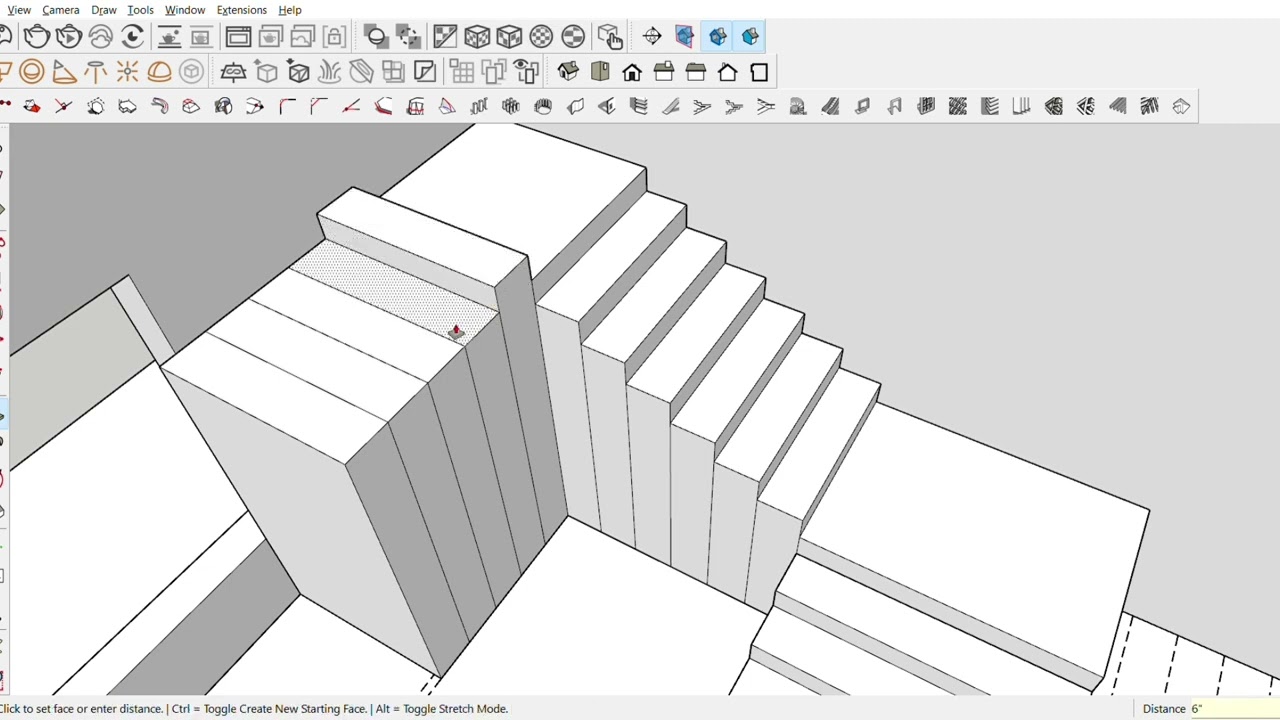Open the Tools menu
The image size is (1280, 720).
click(140, 10)
